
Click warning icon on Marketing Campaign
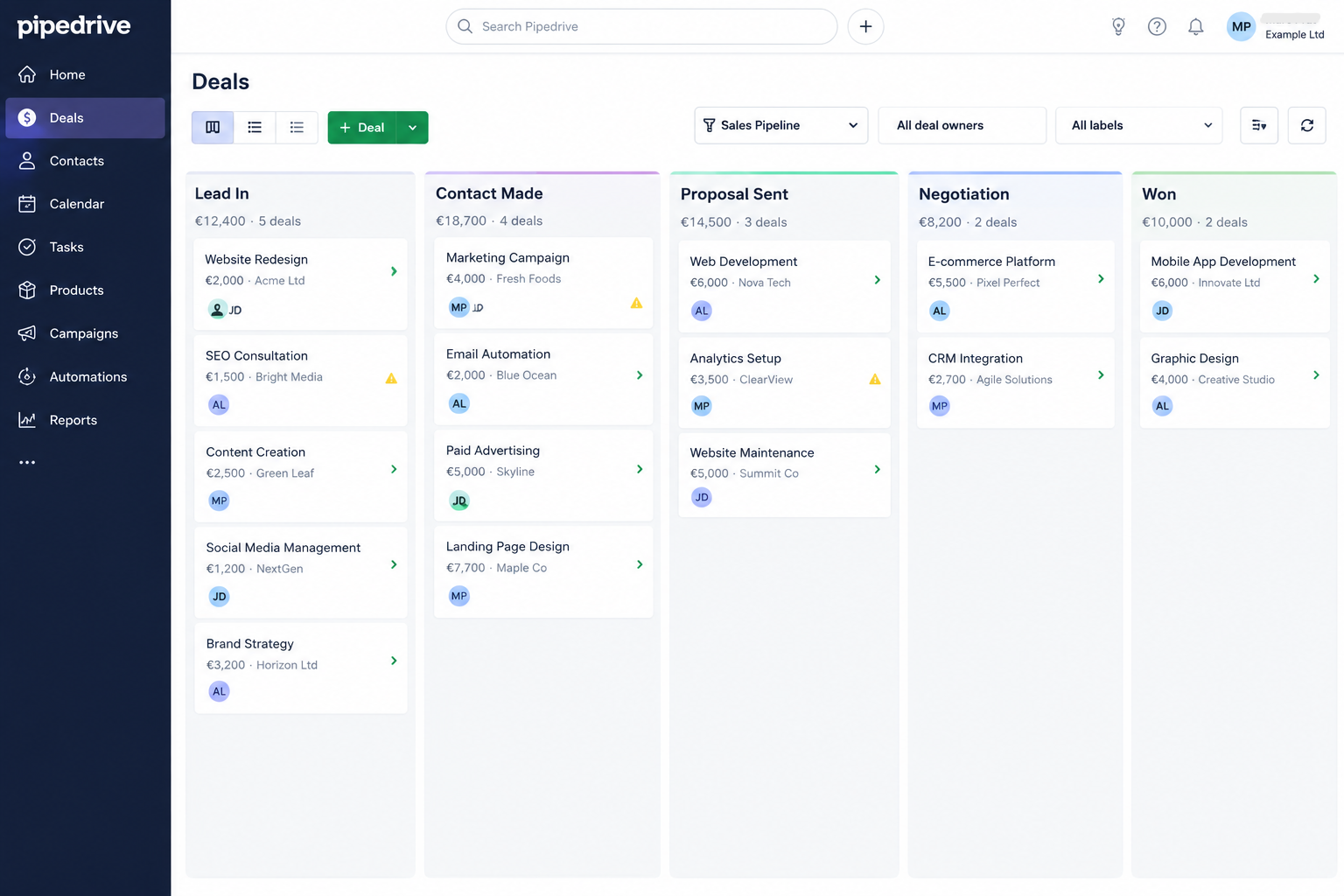pos(636,303)
